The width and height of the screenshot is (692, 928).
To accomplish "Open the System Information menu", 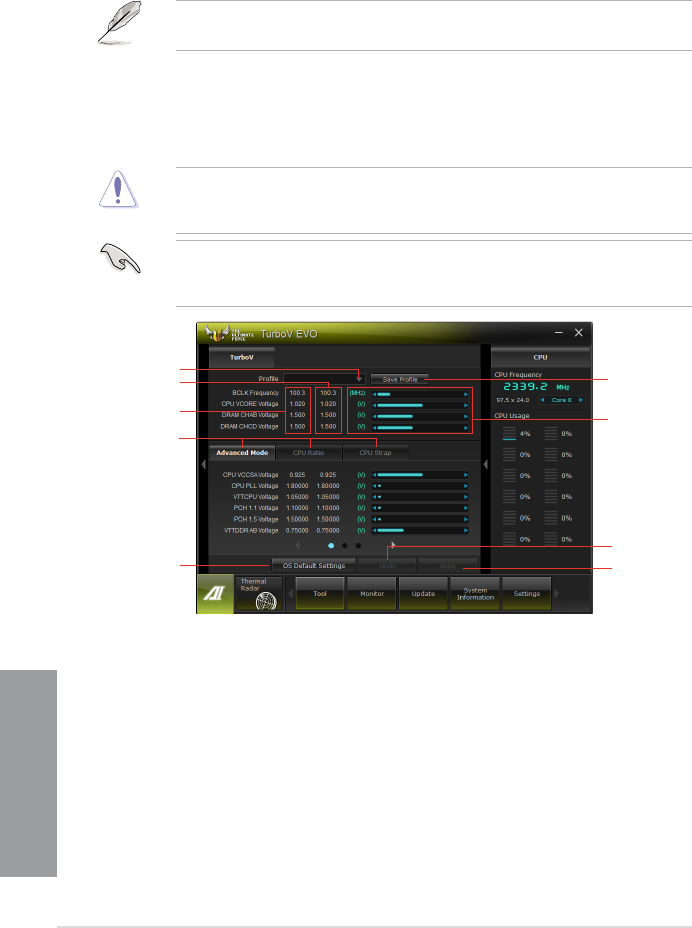I will 475,594.
